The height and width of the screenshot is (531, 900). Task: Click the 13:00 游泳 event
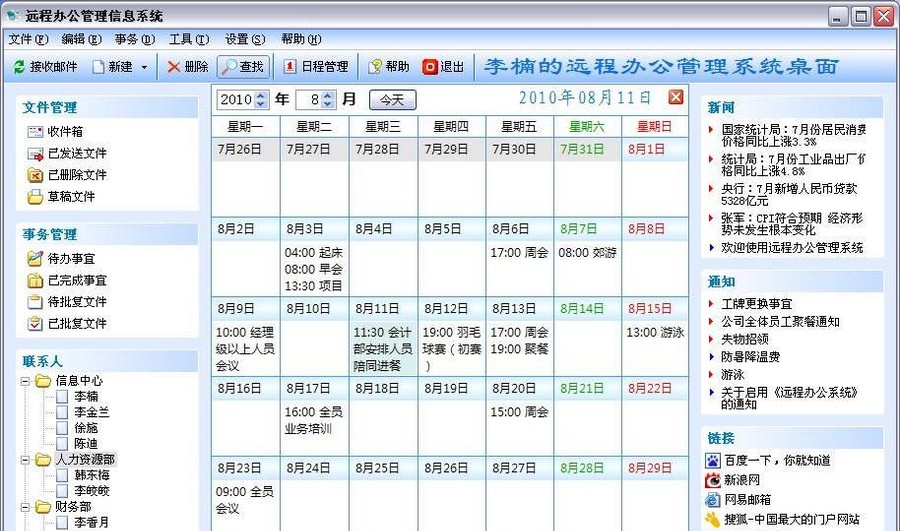(x=655, y=332)
